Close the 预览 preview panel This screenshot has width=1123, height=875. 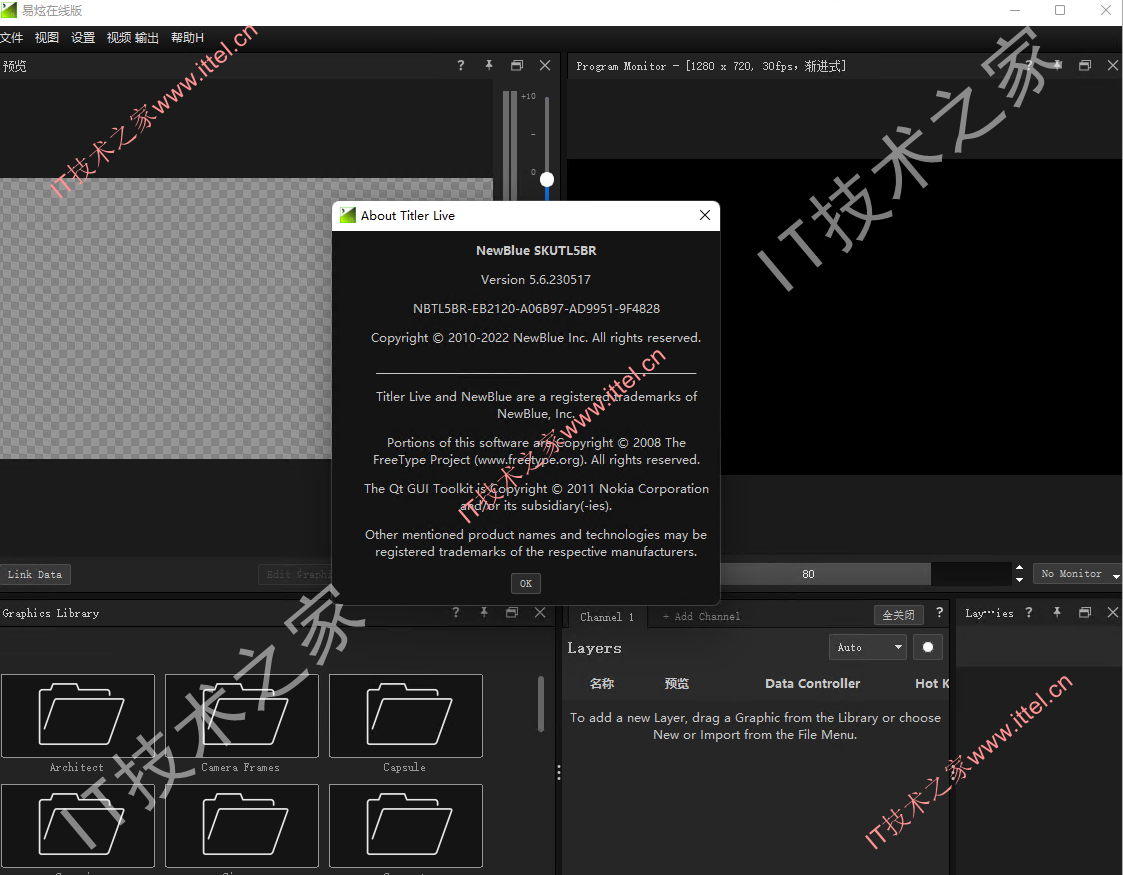coord(545,66)
